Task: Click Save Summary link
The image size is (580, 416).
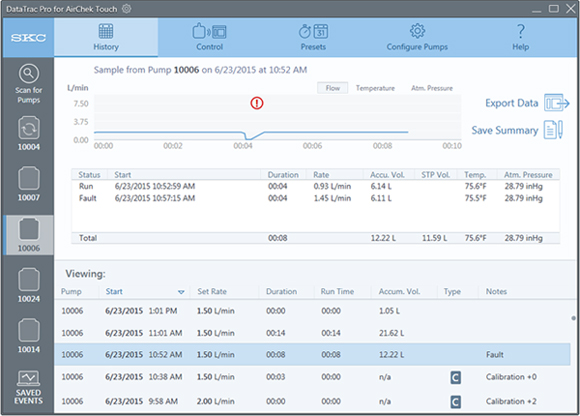Action: pos(505,130)
